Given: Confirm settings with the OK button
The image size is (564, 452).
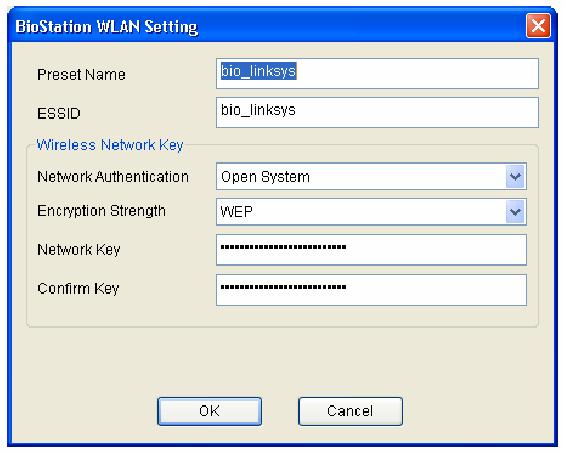Looking at the screenshot, I should click(209, 411).
